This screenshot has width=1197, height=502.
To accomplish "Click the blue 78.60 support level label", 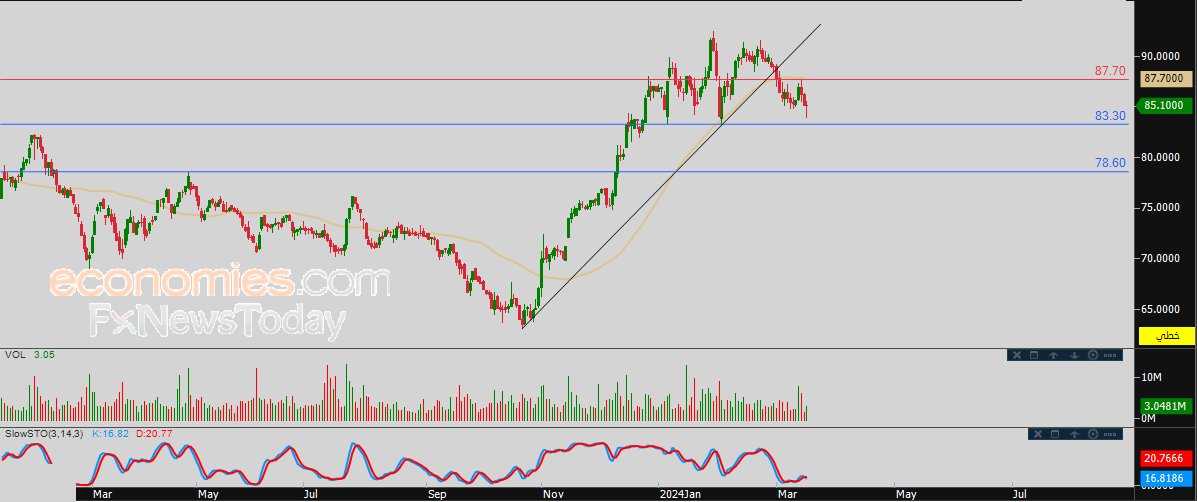I will point(1110,163).
